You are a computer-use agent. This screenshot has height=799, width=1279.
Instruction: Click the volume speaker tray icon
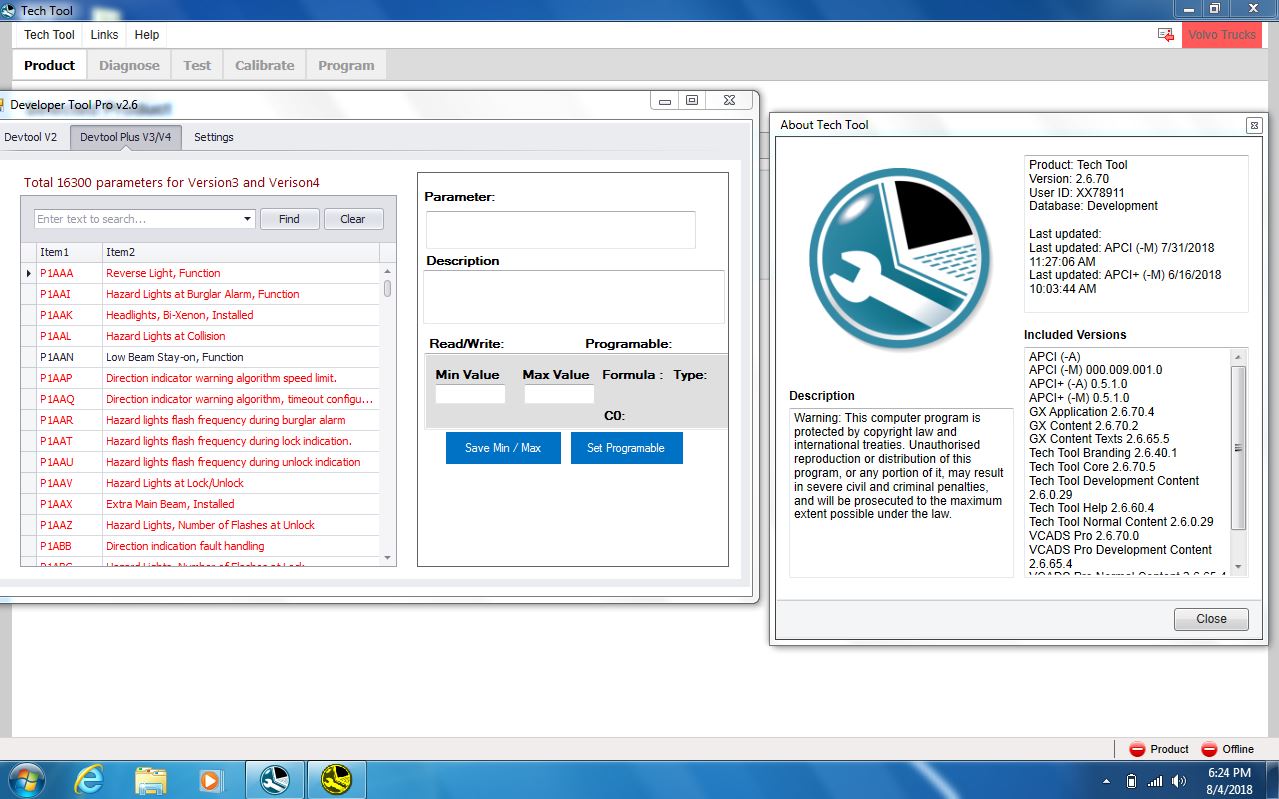(x=1179, y=781)
